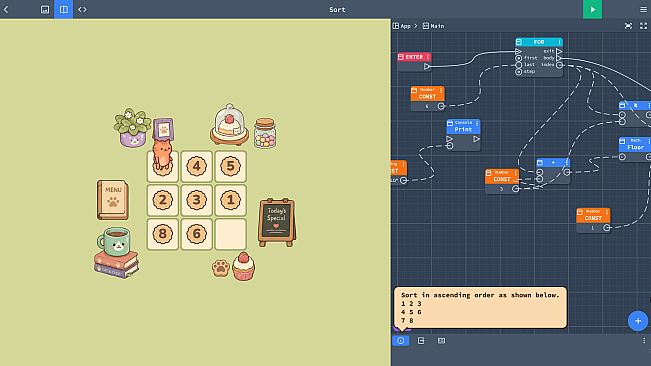Open the third tab in the bottom bar
This screenshot has height=366, width=651.
tap(441, 341)
